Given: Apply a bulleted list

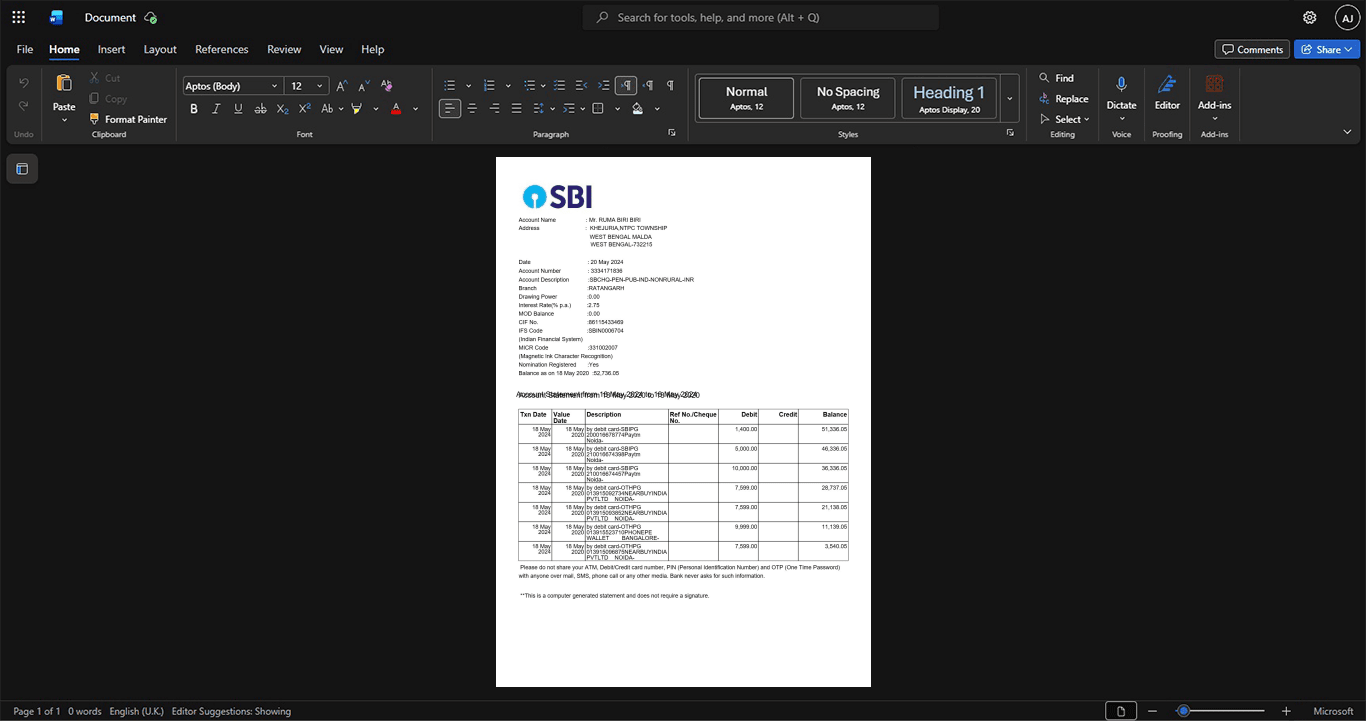Looking at the screenshot, I should (450, 86).
